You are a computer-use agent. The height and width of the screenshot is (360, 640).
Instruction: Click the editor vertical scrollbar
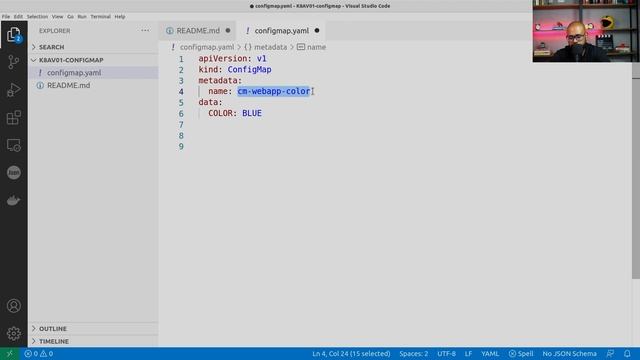636,171
